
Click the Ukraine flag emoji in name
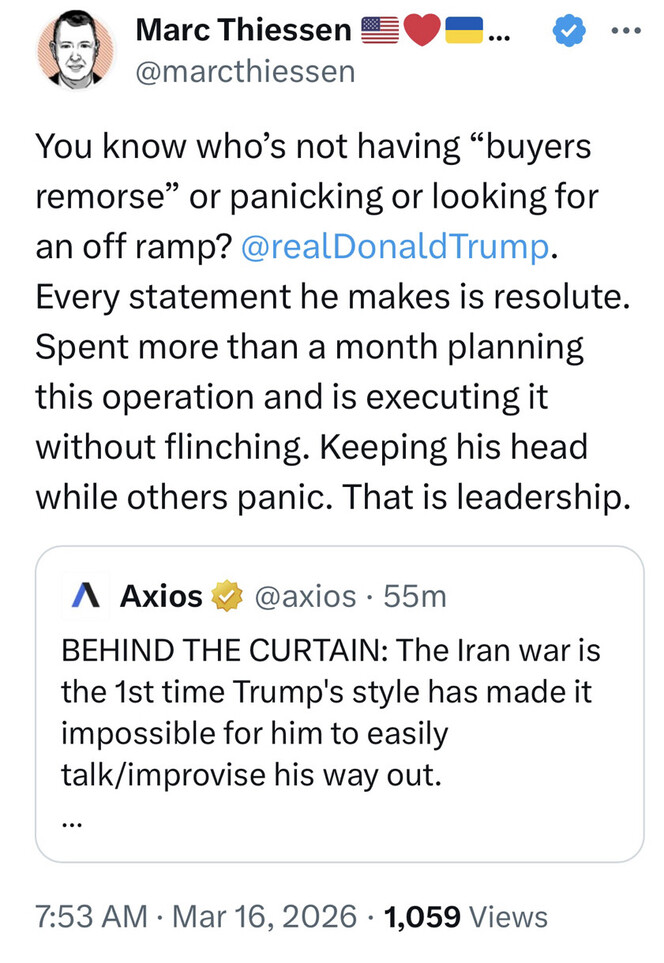(463, 32)
